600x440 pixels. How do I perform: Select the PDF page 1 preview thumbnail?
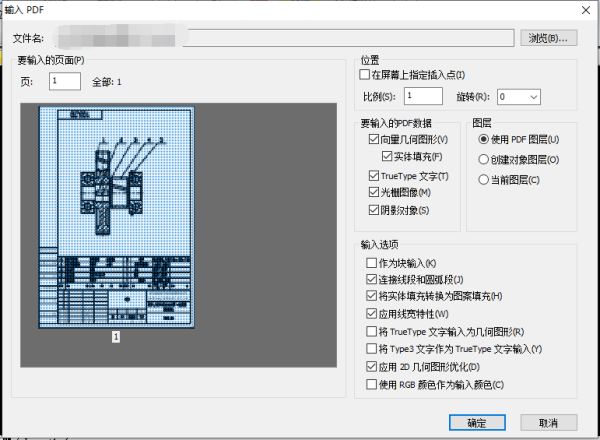click(116, 217)
